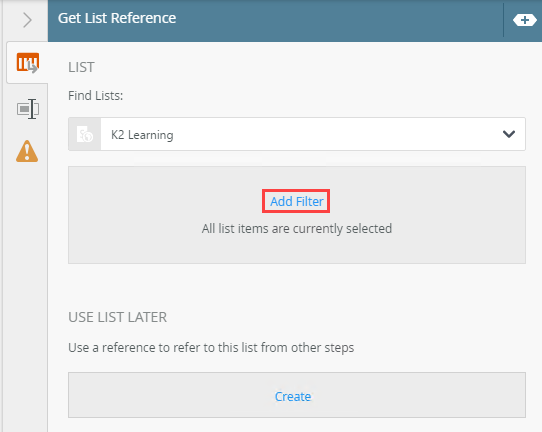Click the Add Filter link
542x432 pixels.
297,201
